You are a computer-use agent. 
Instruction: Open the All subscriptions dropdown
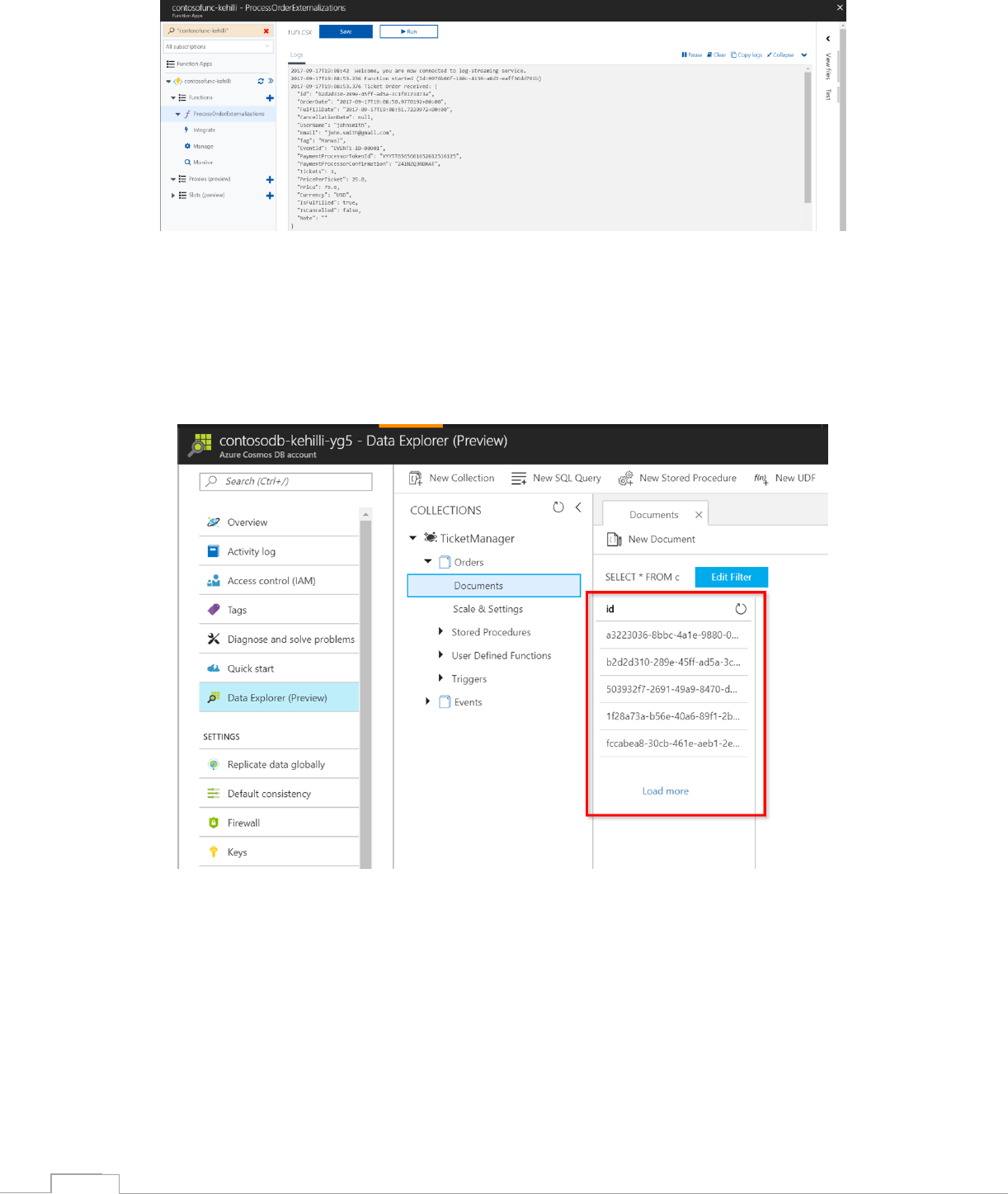pyautogui.click(x=218, y=47)
